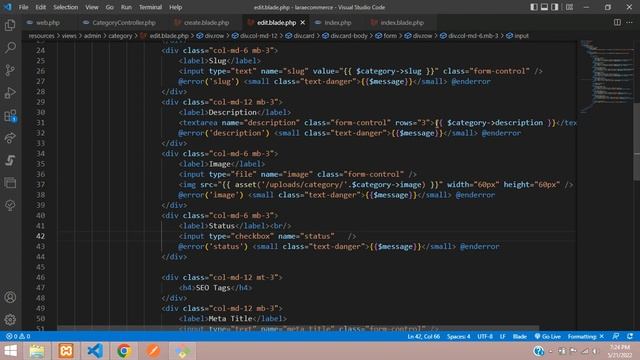
Task: Select the admin breadcrumb segment
Action: click(92, 36)
